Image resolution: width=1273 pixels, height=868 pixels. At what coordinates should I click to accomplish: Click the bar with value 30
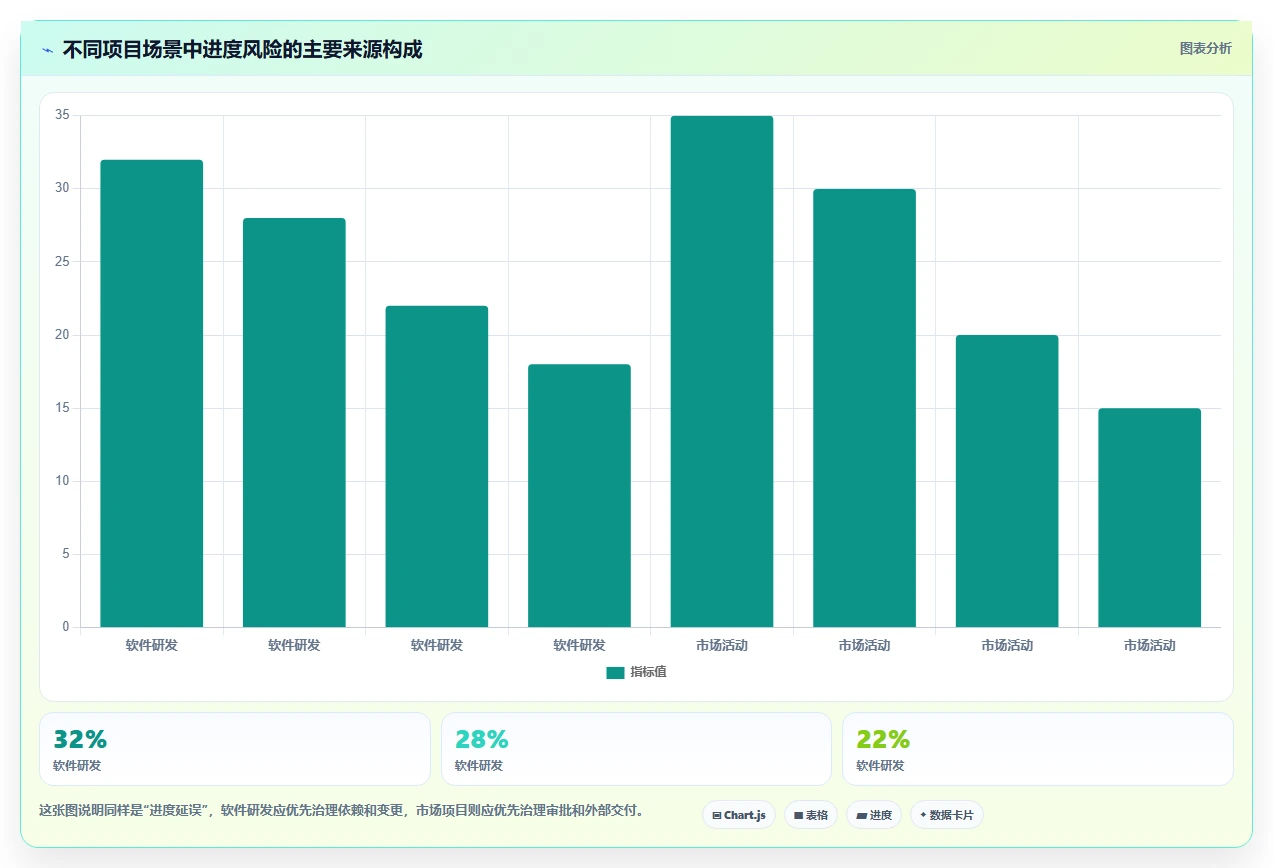point(864,408)
